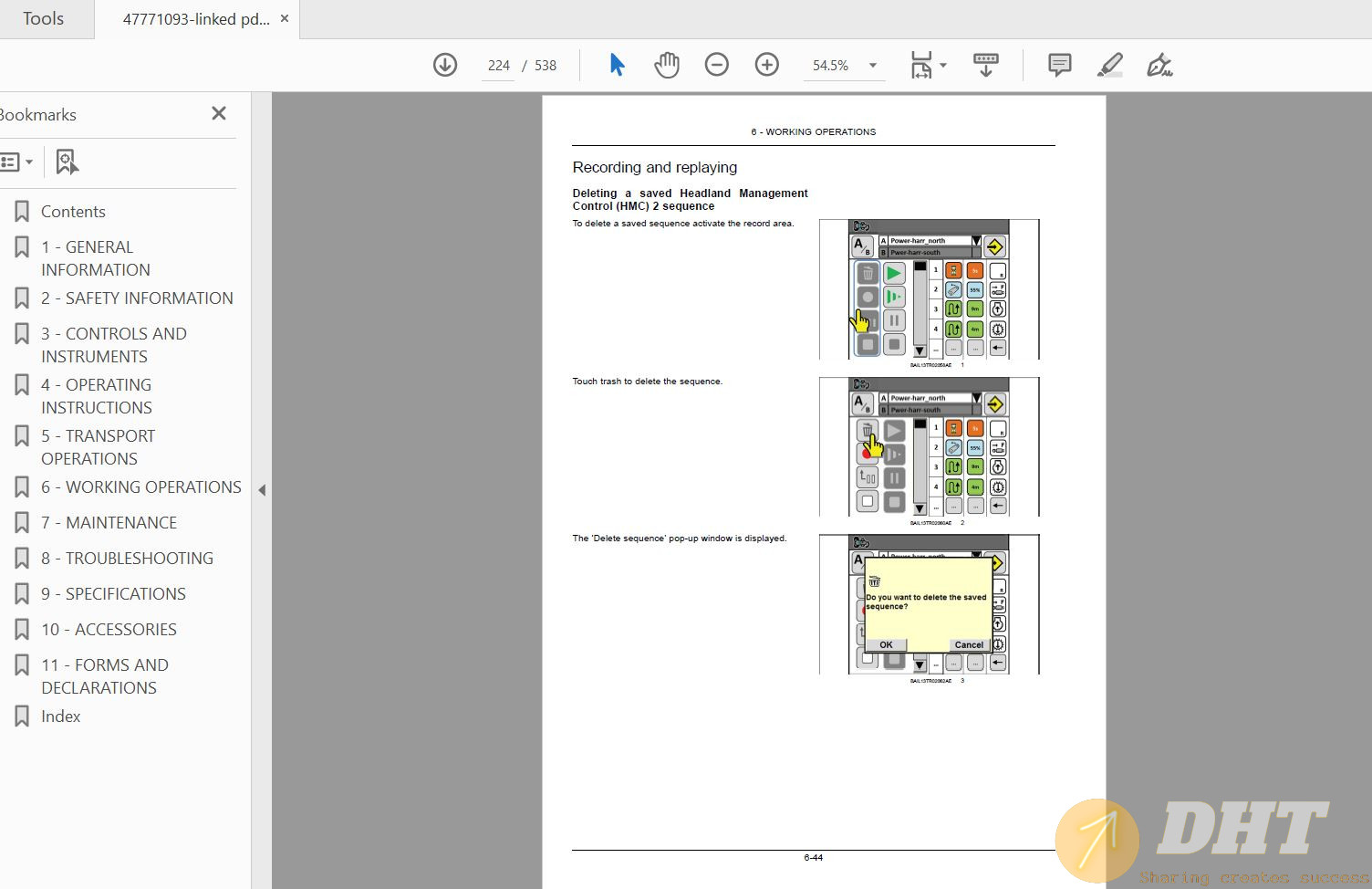Click the page number input field
Image resolution: width=1372 pixels, height=889 pixels.
498,66
